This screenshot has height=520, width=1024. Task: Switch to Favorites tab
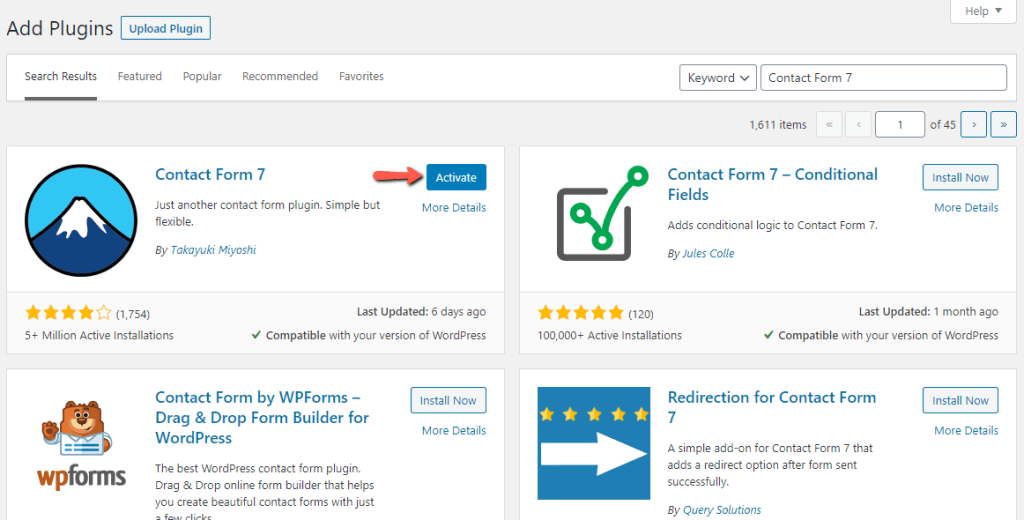pyautogui.click(x=361, y=76)
